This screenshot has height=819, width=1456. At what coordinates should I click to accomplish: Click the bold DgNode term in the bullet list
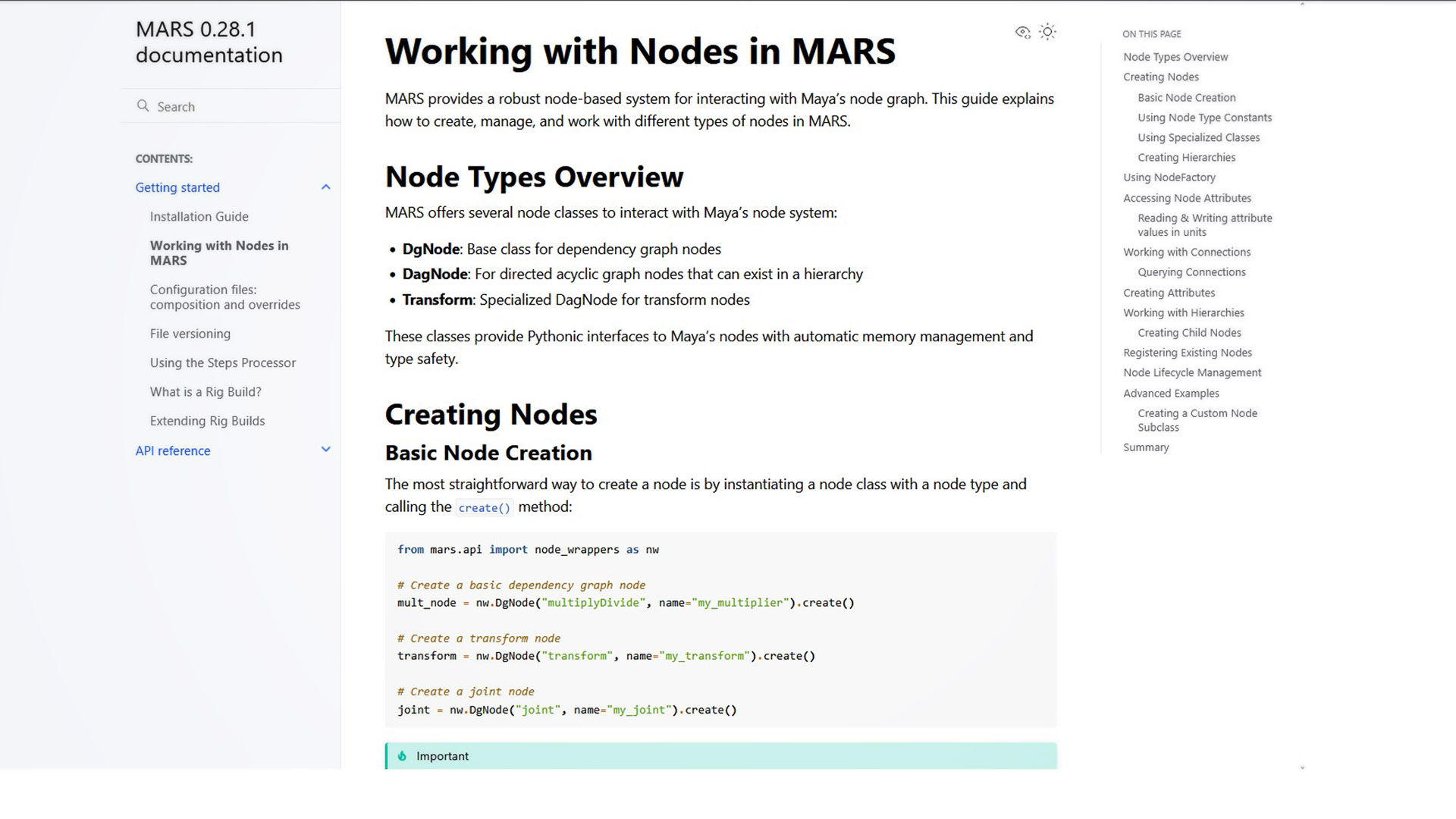pyautogui.click(x=431, y=249)
